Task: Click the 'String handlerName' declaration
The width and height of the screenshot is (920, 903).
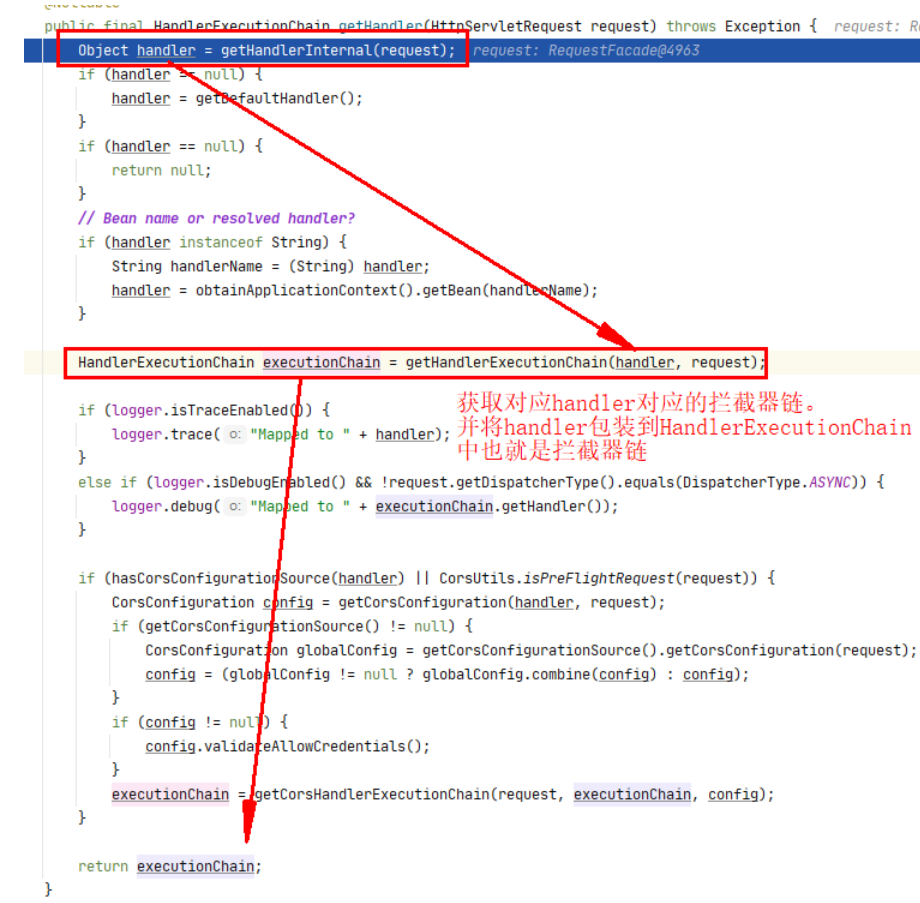Action: 187,266
